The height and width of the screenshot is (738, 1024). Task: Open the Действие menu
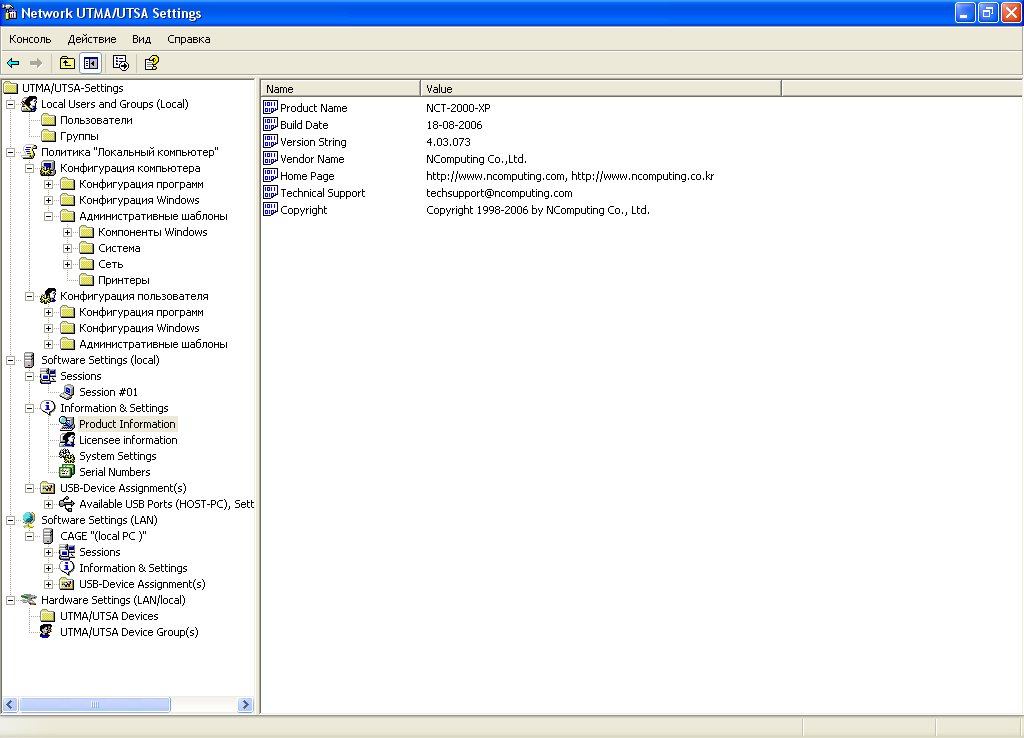click(x=92, y=39)
